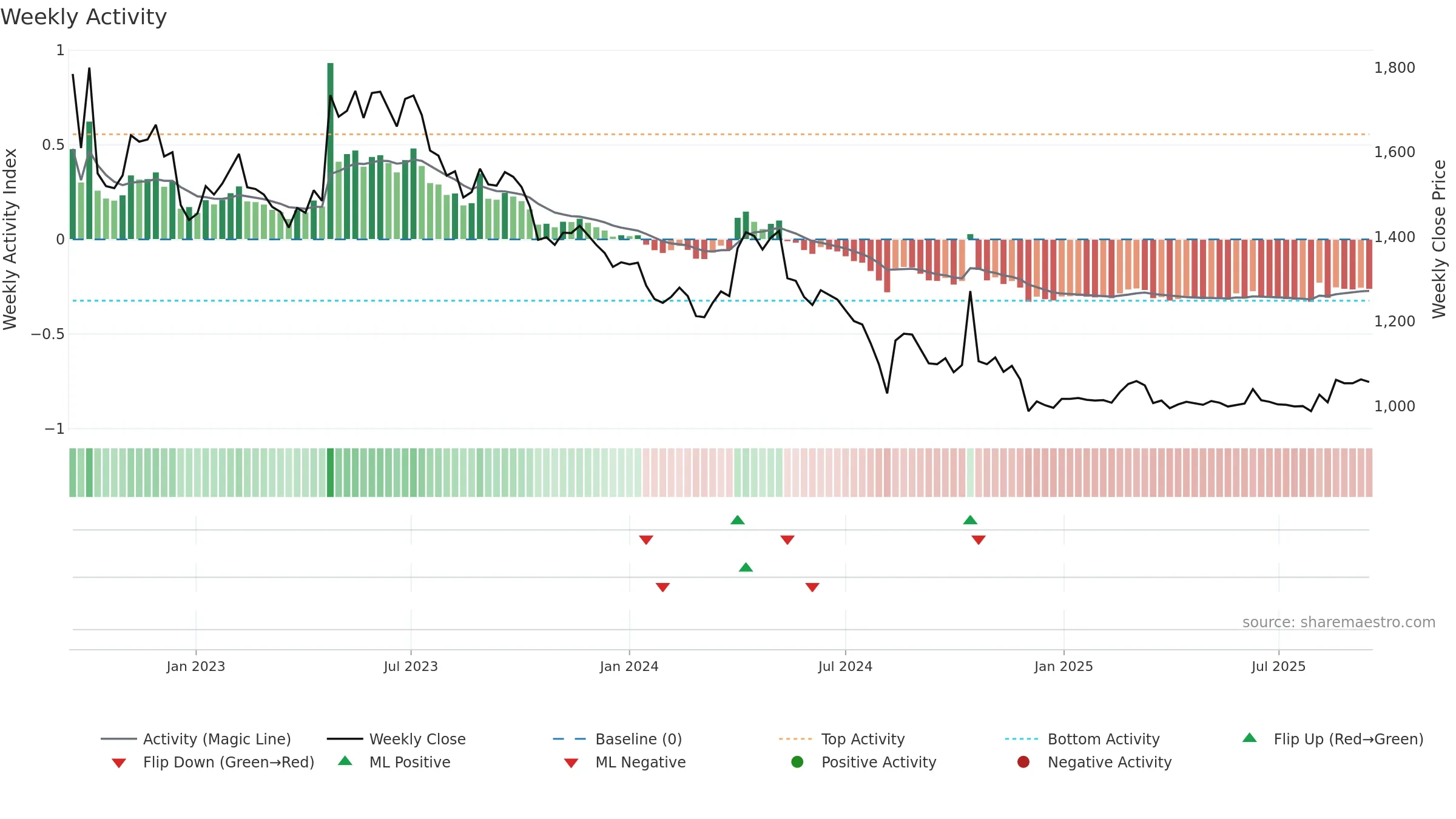1456x819 pixels.
Task: Click the tallest green activity bar
Action: [331, 151]
